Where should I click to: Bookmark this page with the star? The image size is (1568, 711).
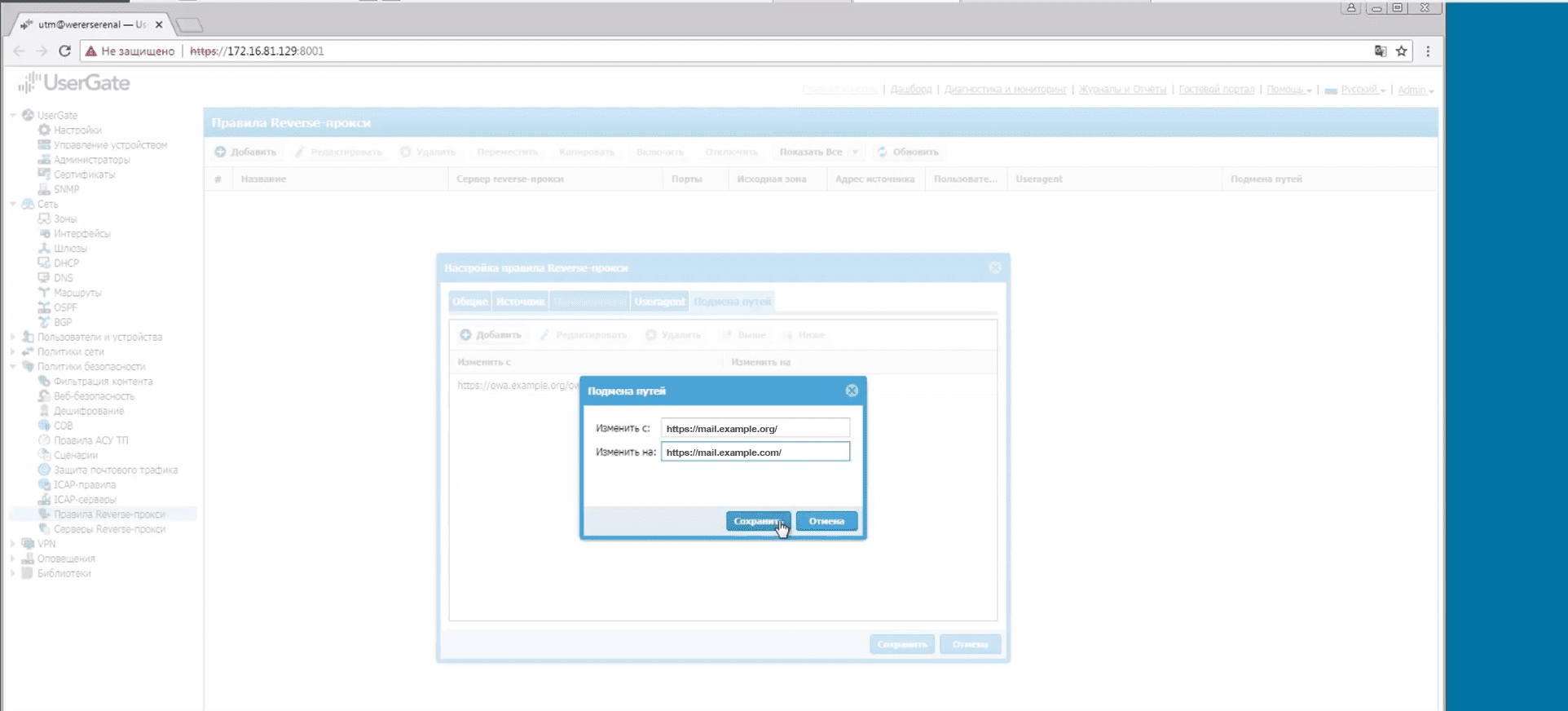click(1402, 51)
